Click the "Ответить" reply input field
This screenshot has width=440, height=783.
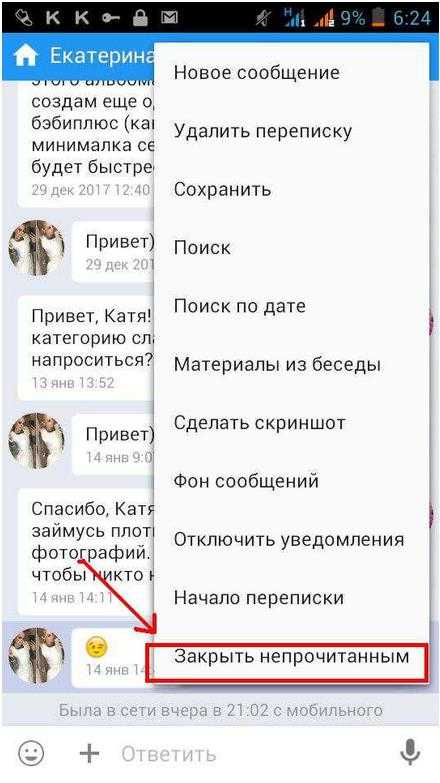[250, 753]
